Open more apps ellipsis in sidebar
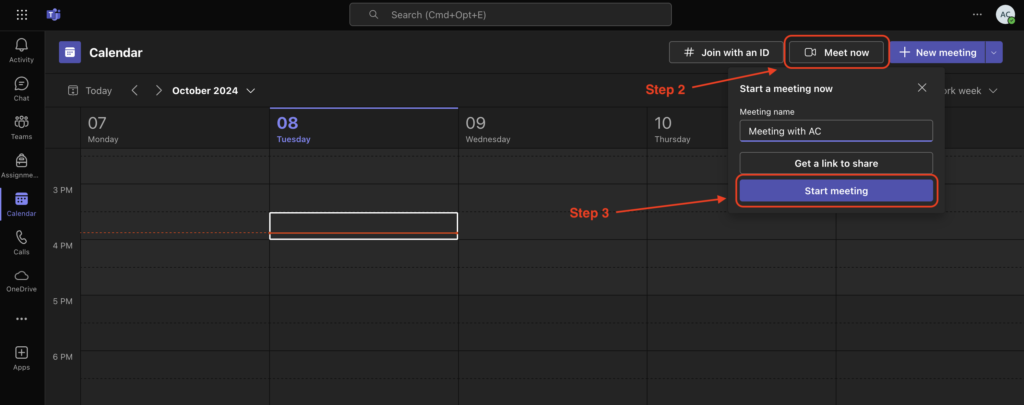 [x=21, y=318]
